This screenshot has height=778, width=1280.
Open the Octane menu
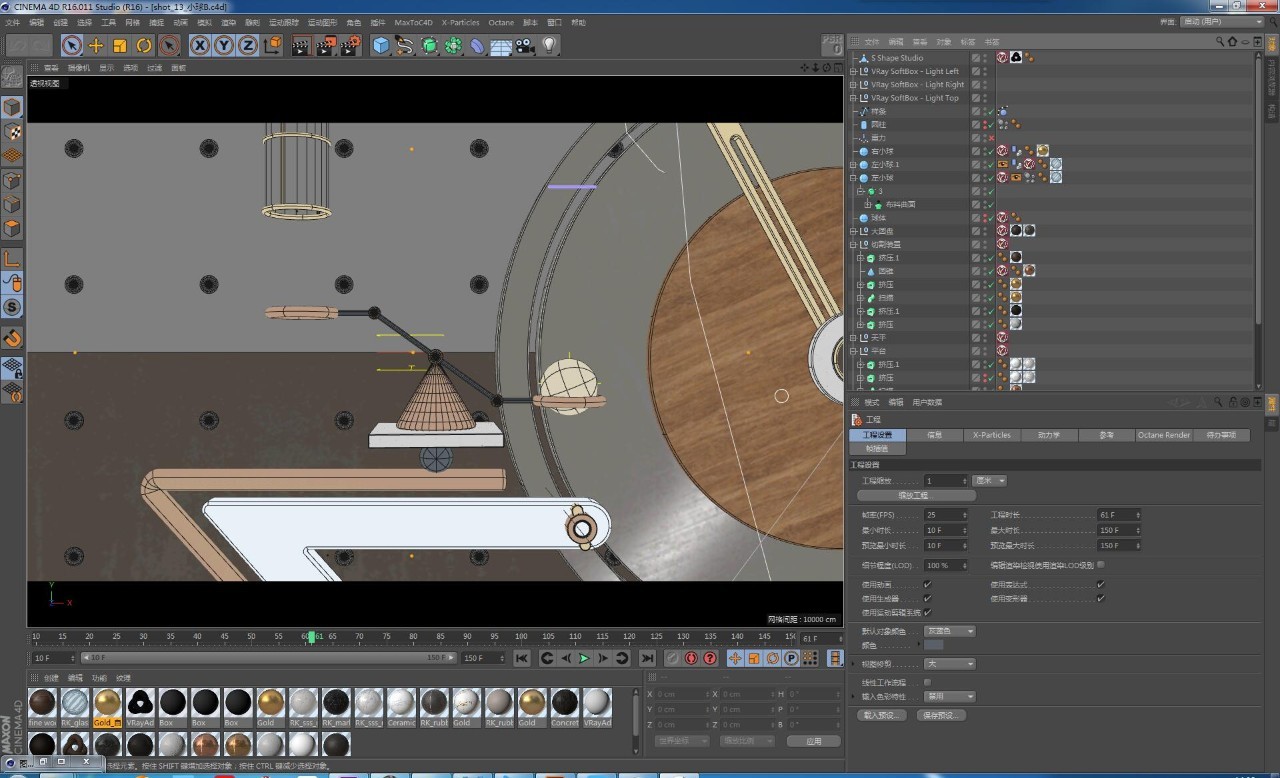pyautogui.click(x=501, y=22)
